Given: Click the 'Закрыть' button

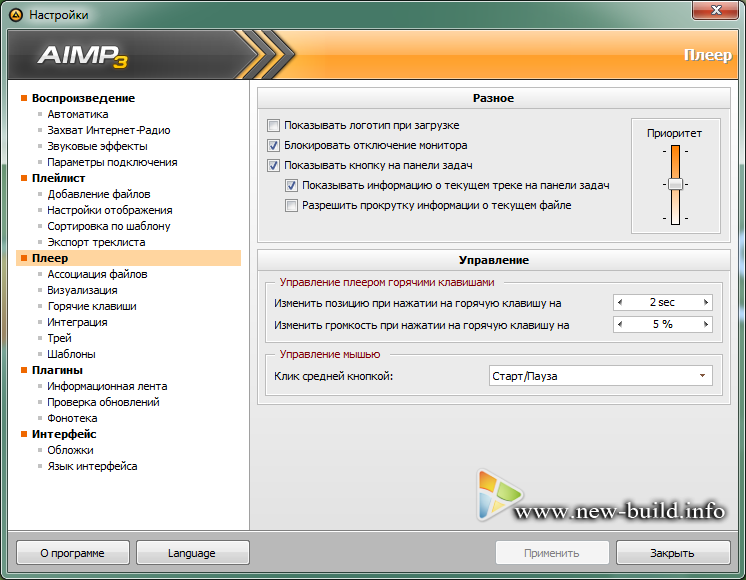Looking at the screenshot, I should 671,553.
